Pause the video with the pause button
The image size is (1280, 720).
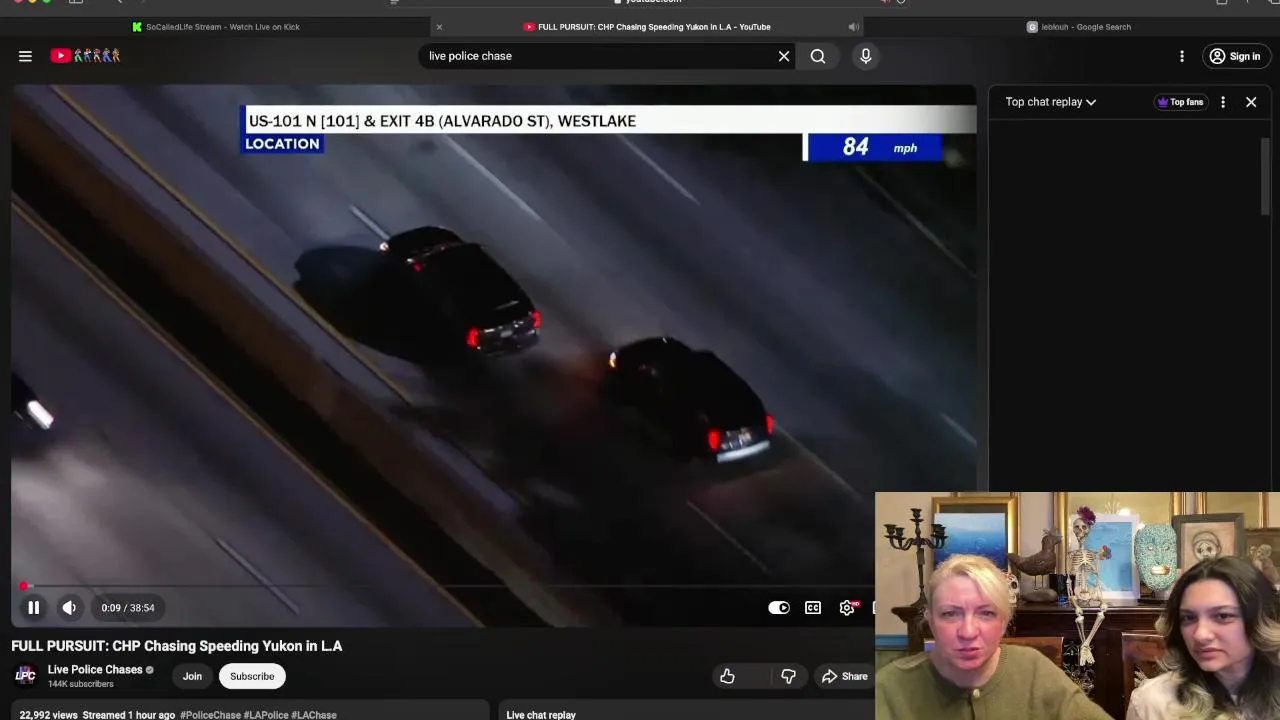click(x=33, y=607)
